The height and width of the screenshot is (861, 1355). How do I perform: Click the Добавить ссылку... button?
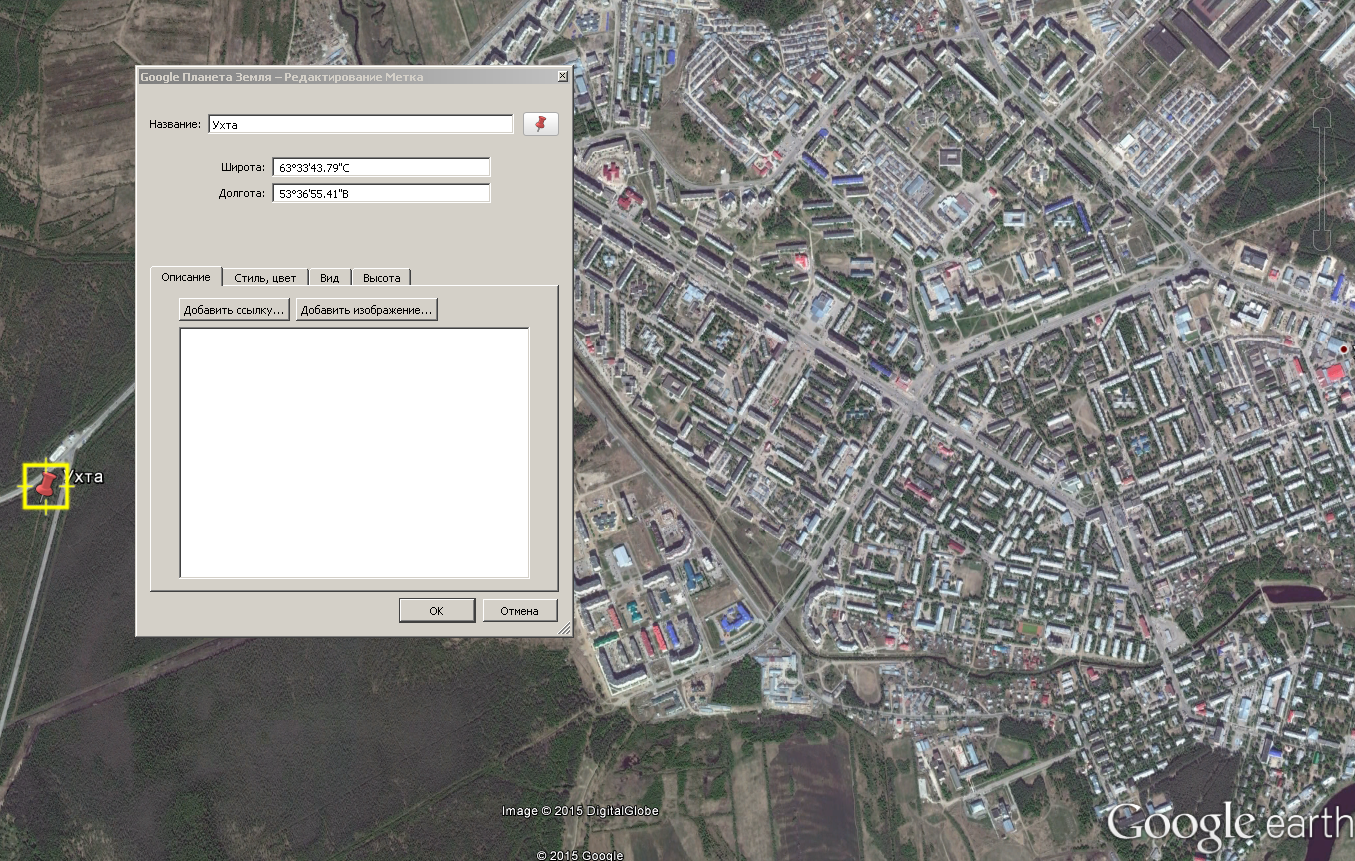tap(235, 310)
